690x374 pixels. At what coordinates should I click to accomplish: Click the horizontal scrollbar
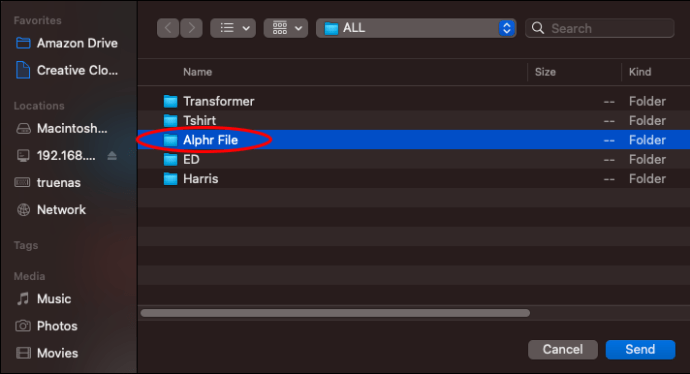(335, 313)
